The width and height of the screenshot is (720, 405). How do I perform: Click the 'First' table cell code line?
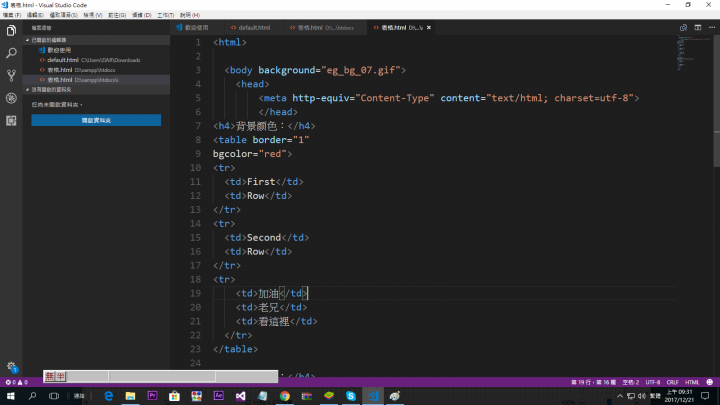264,182
